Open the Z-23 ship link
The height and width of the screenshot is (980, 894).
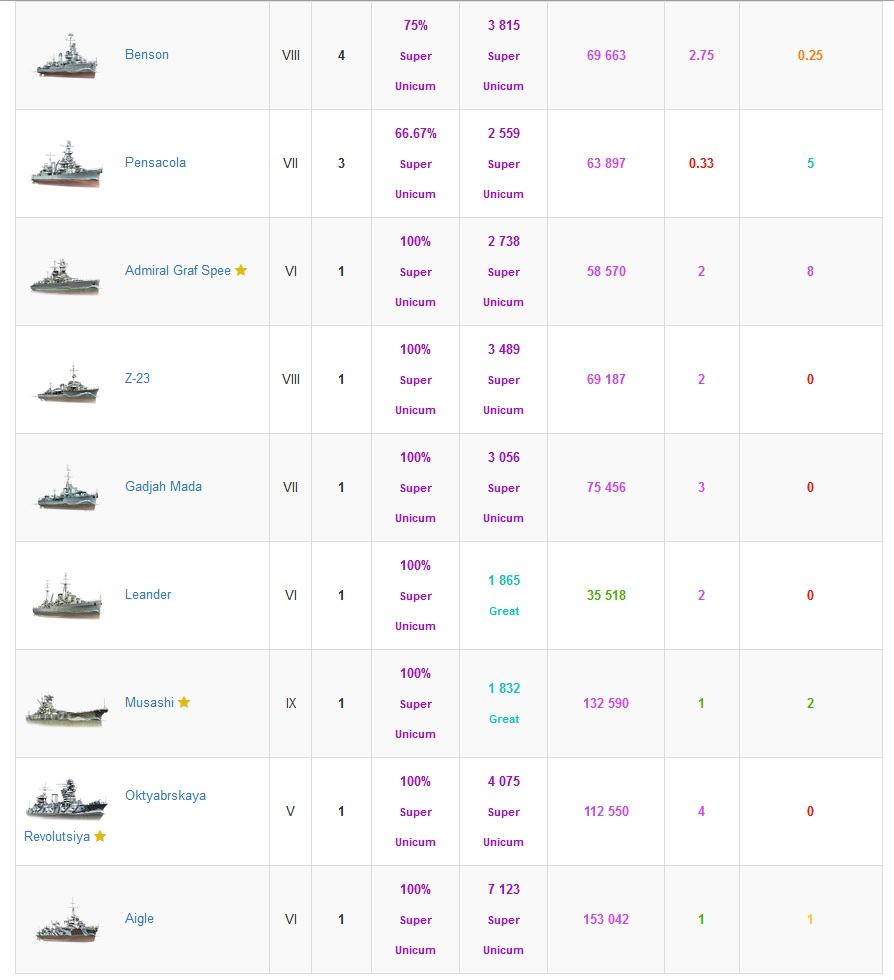tap(137, 379)
